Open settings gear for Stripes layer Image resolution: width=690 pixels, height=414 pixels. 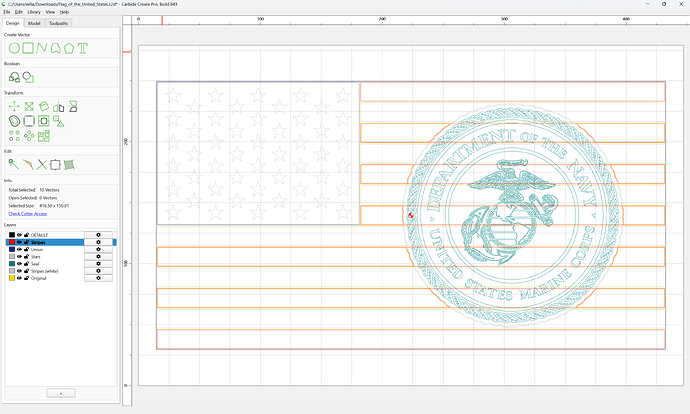98,242
